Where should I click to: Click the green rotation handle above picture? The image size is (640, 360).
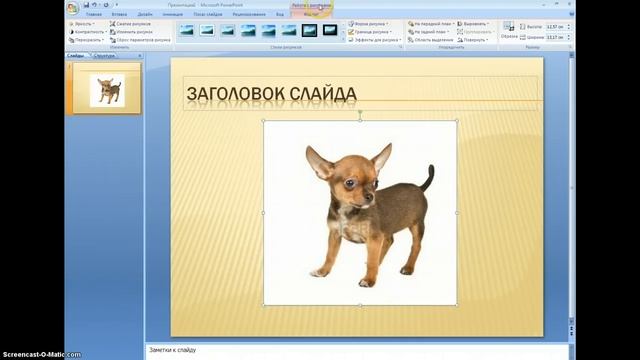coord(360,111)
